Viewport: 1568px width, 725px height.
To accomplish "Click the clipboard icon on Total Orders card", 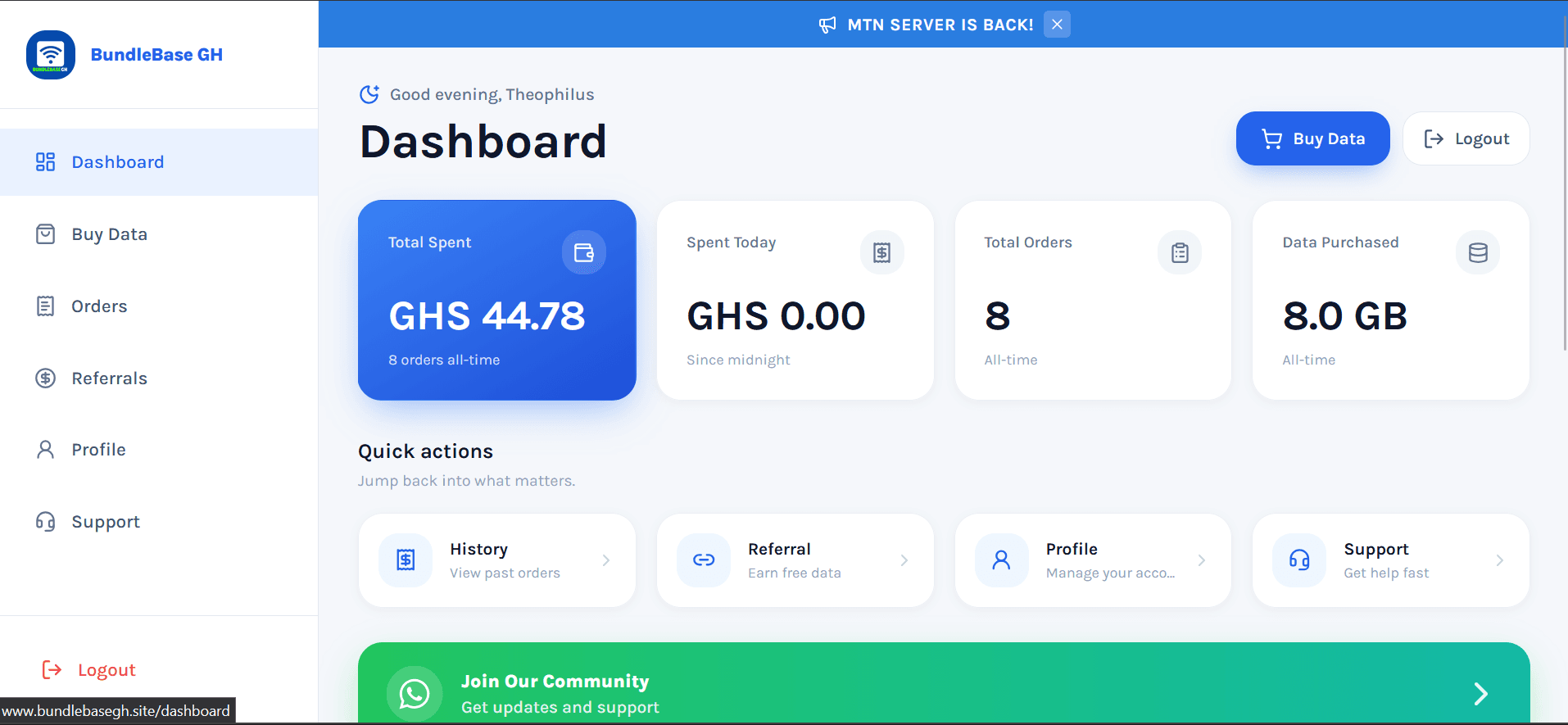I will (x=1180, y=252).
